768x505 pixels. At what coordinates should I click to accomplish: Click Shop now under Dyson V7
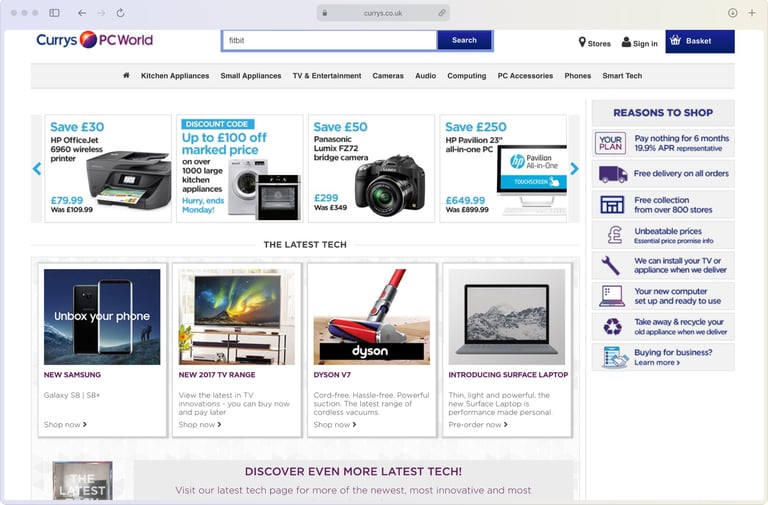tap(335, 425)
